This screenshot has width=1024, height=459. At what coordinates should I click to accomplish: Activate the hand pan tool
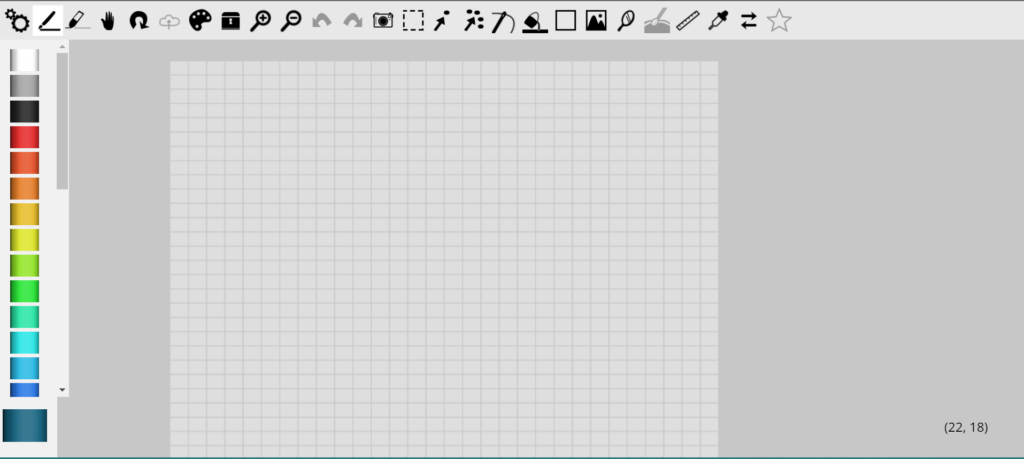pos(108,21)
